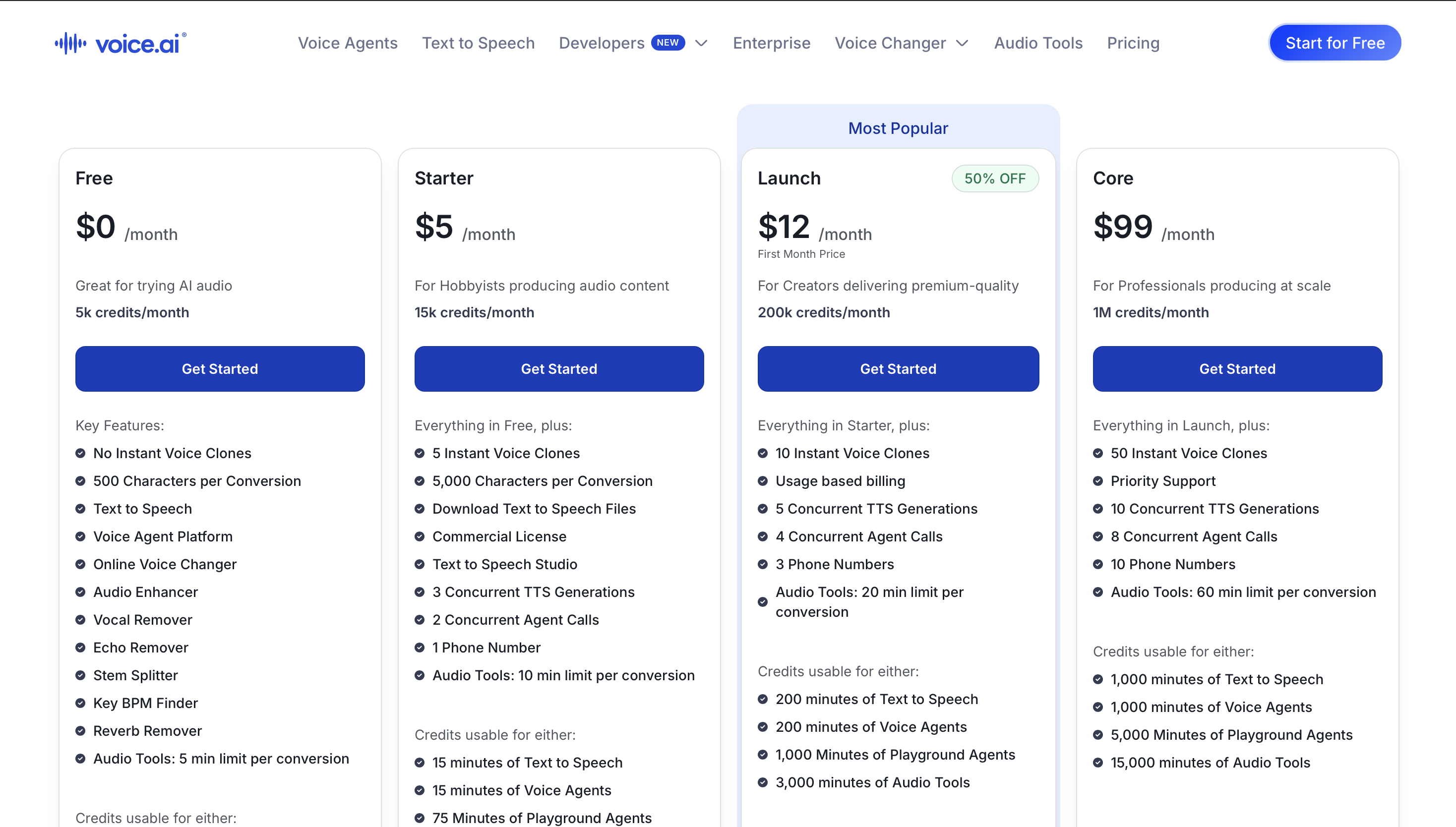Click the check icon beside Commercial License

coord(419,537)
